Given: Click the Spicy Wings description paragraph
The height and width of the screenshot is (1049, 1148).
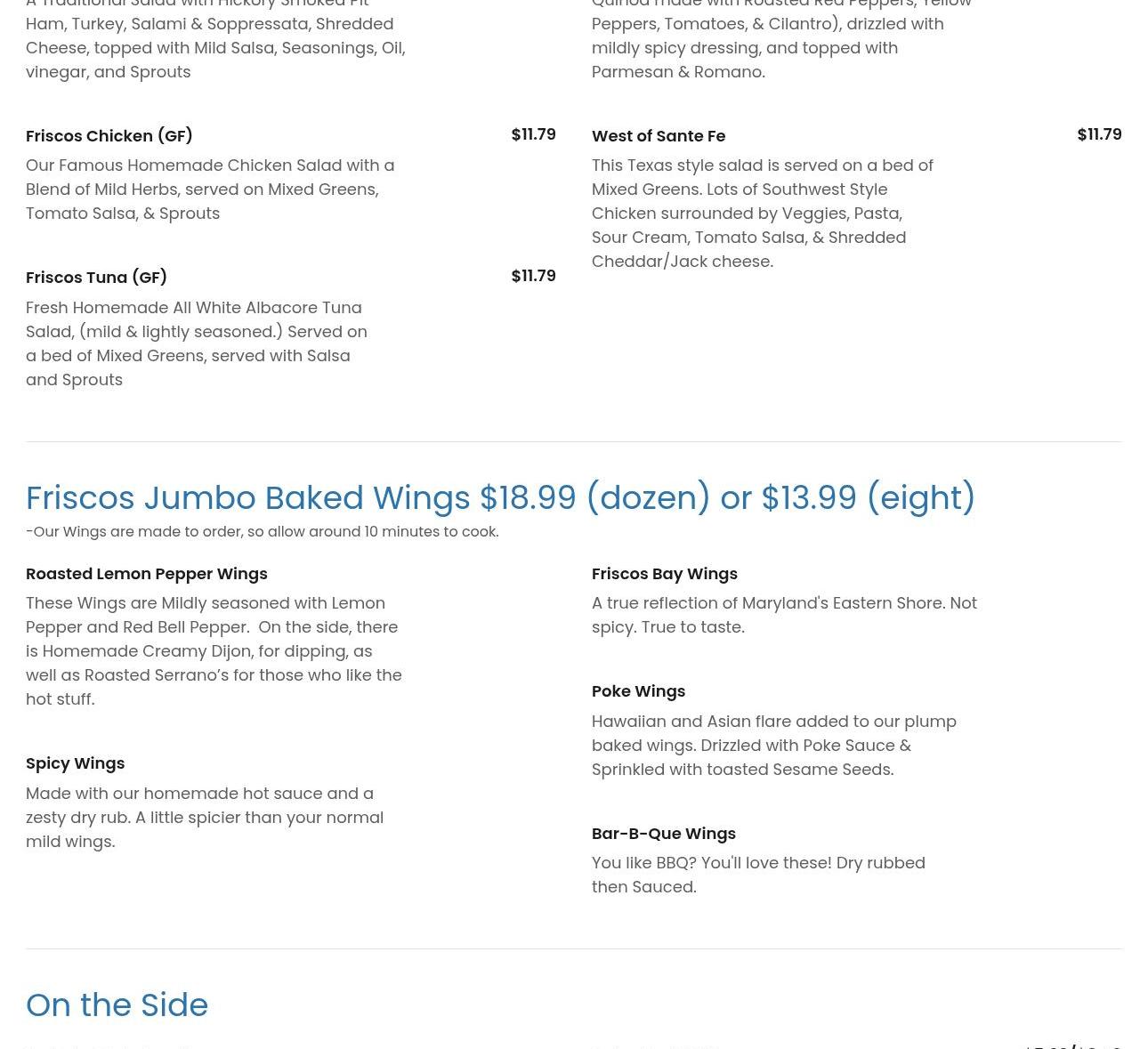Looking at the screenshot, I should click(x=205, y=817).
